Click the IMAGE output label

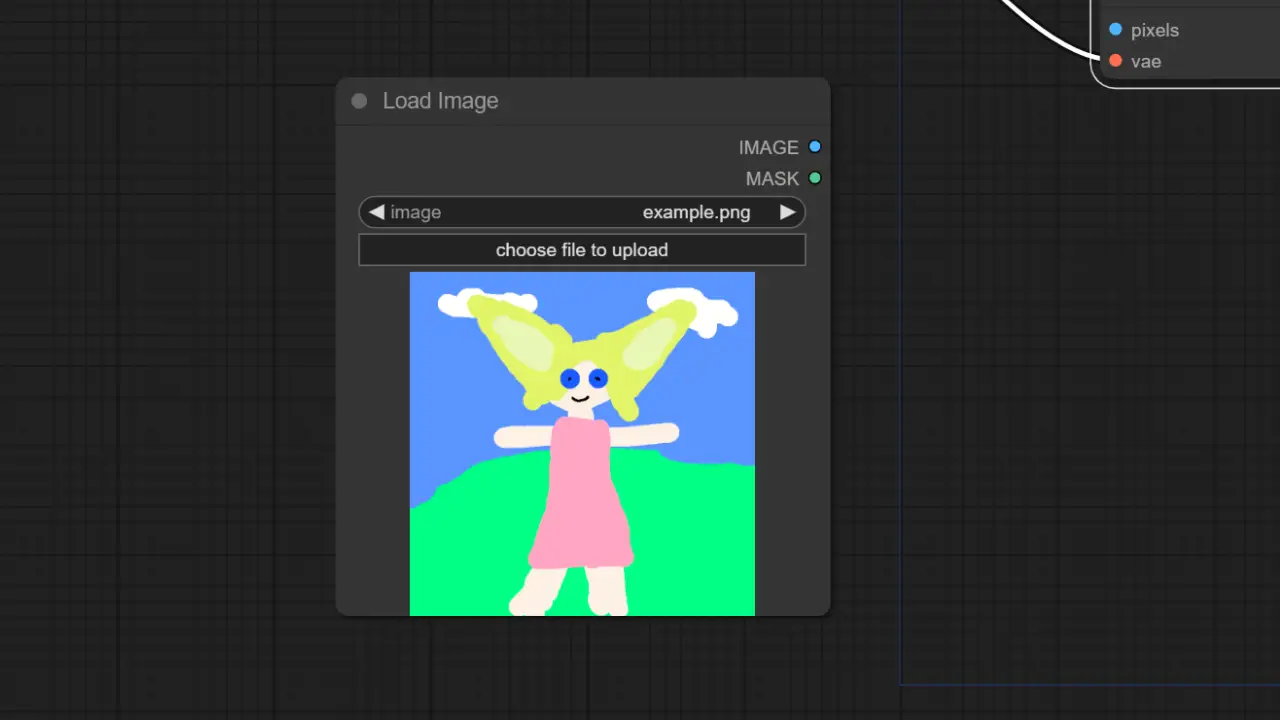click(x=768, y=147)
